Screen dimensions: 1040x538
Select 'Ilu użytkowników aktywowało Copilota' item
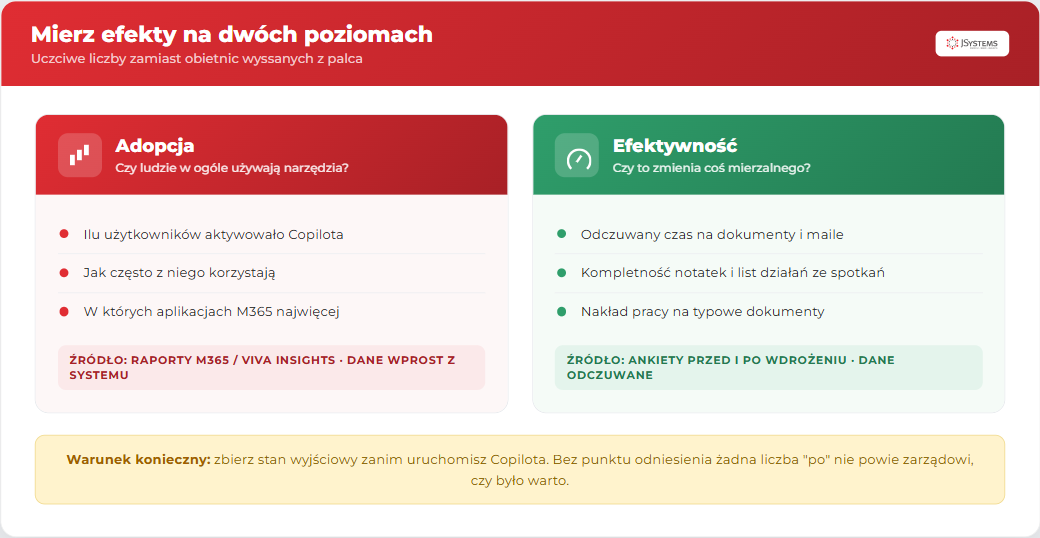pyautogui.click(x=214, y=234)
